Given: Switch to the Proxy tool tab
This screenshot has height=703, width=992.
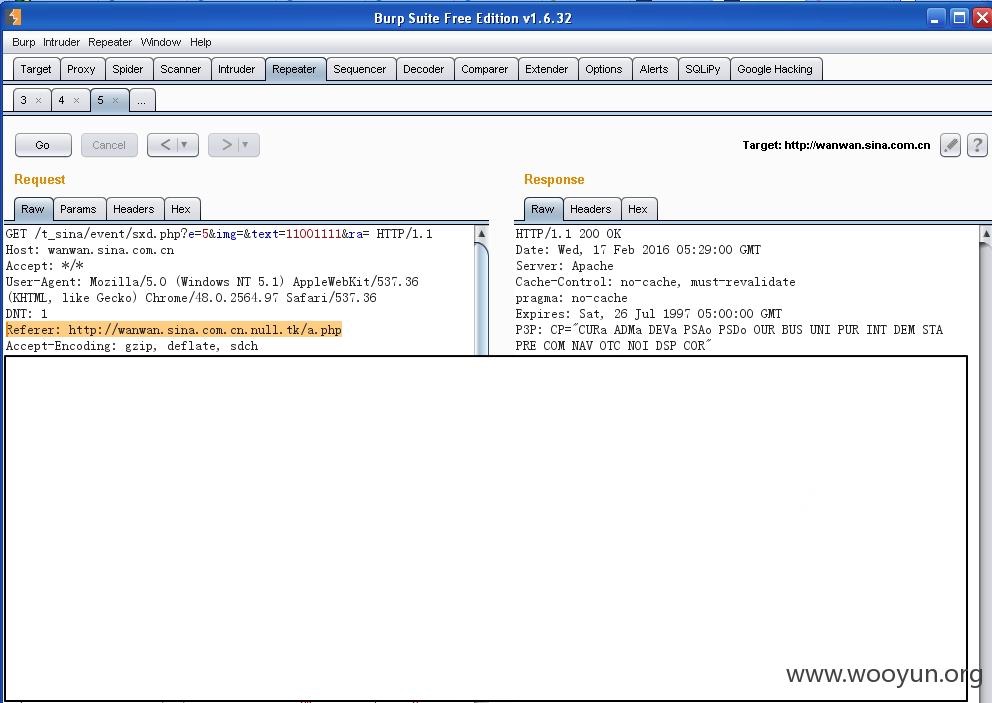Looking at the screenshot, I should pyautogui.click(x=81, y=69).
